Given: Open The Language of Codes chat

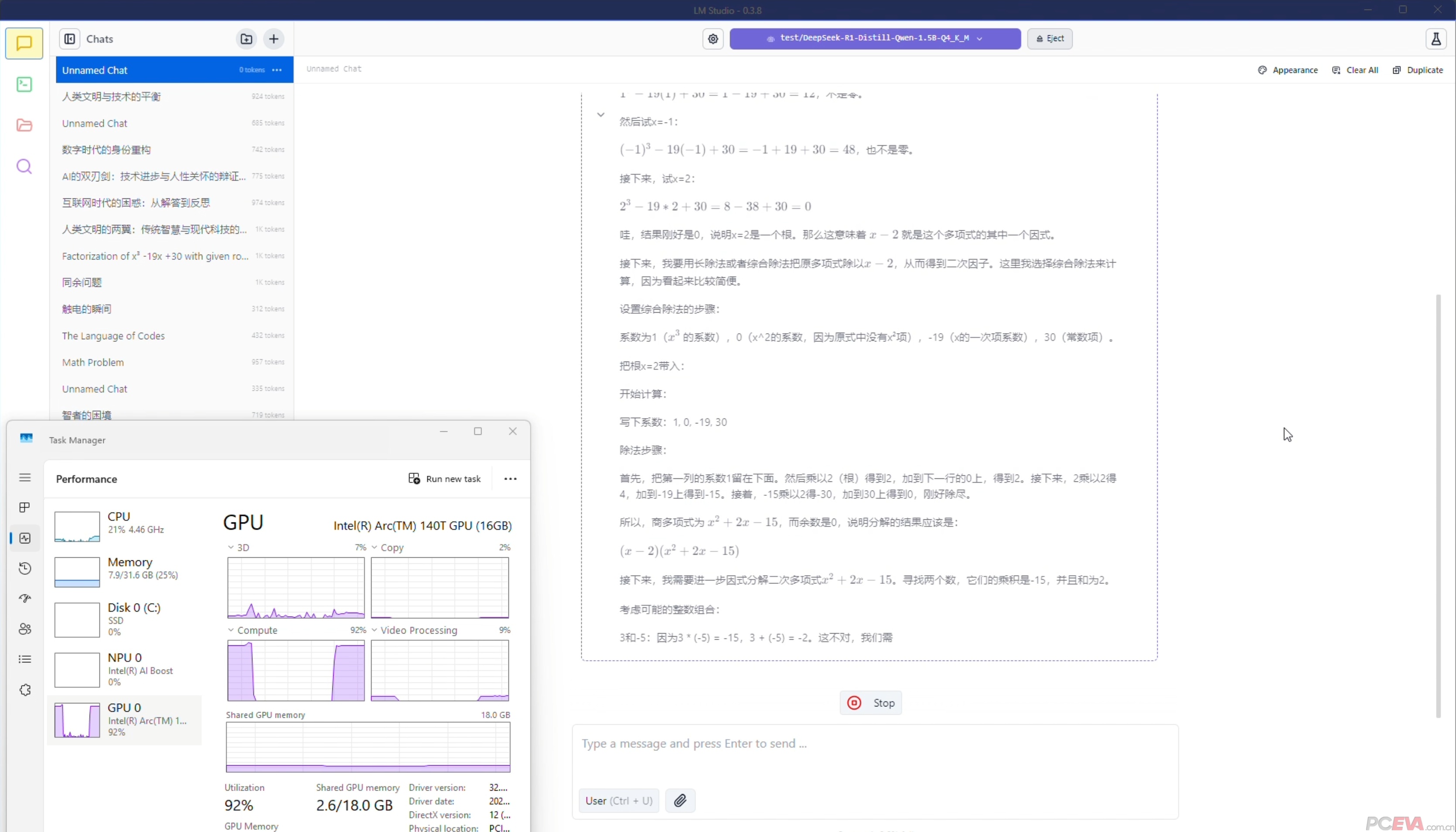Looking at the screenshot, I should point(174,336).
